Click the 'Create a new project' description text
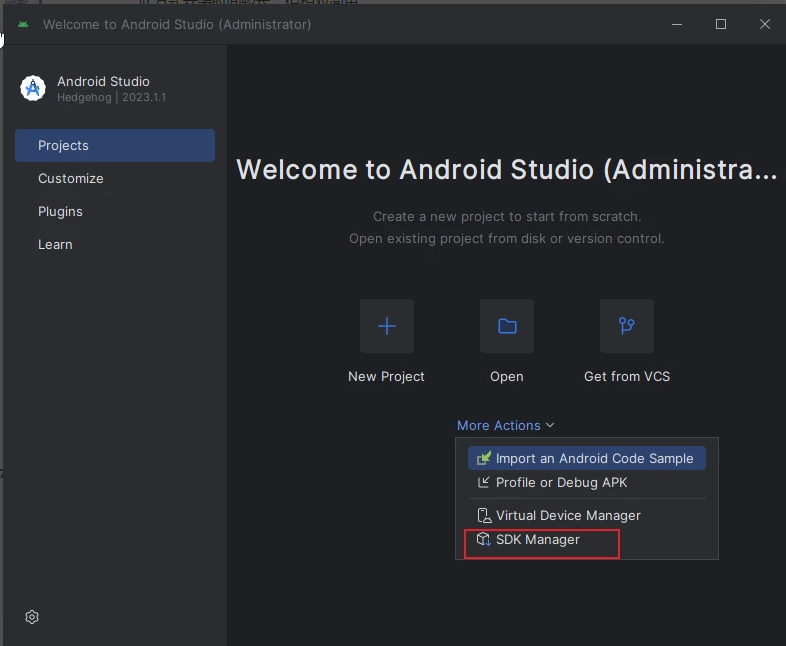 click(507, 217)
